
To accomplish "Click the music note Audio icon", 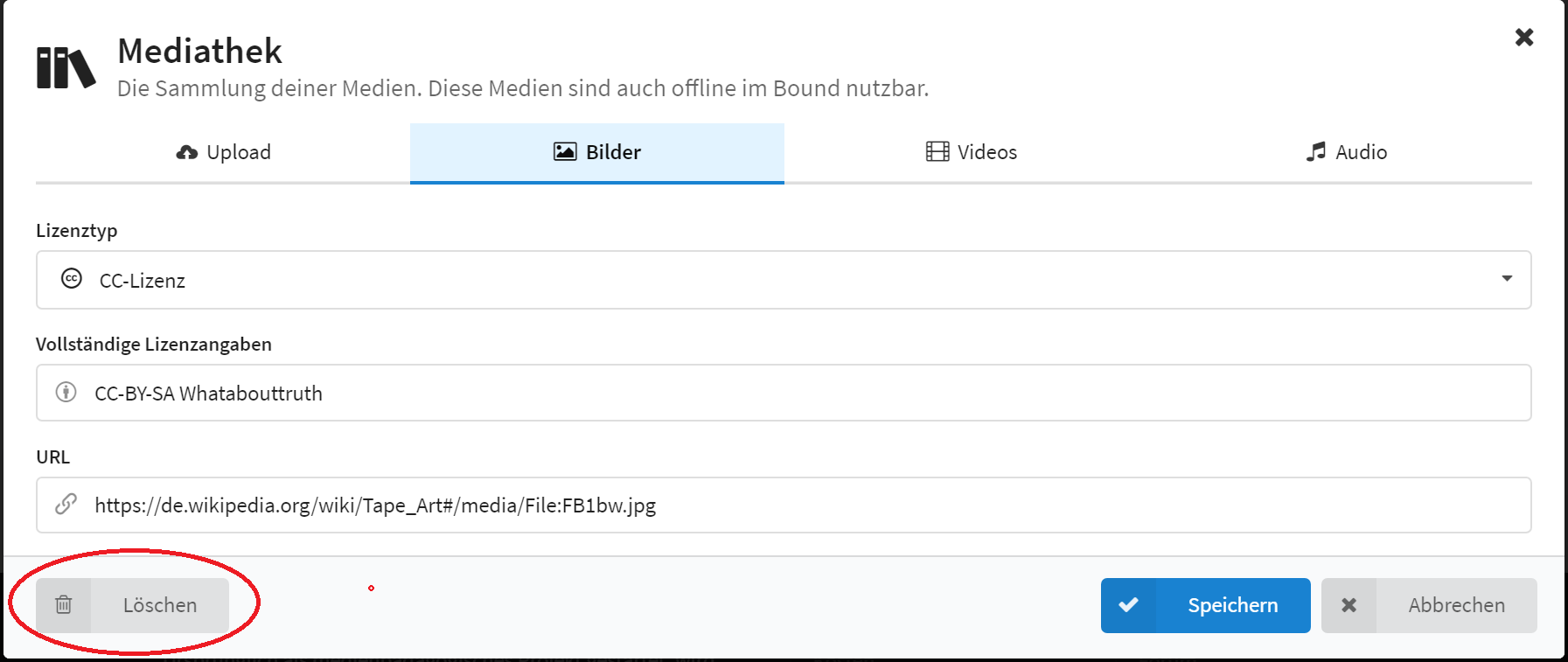I will (x=1315, y=152).
